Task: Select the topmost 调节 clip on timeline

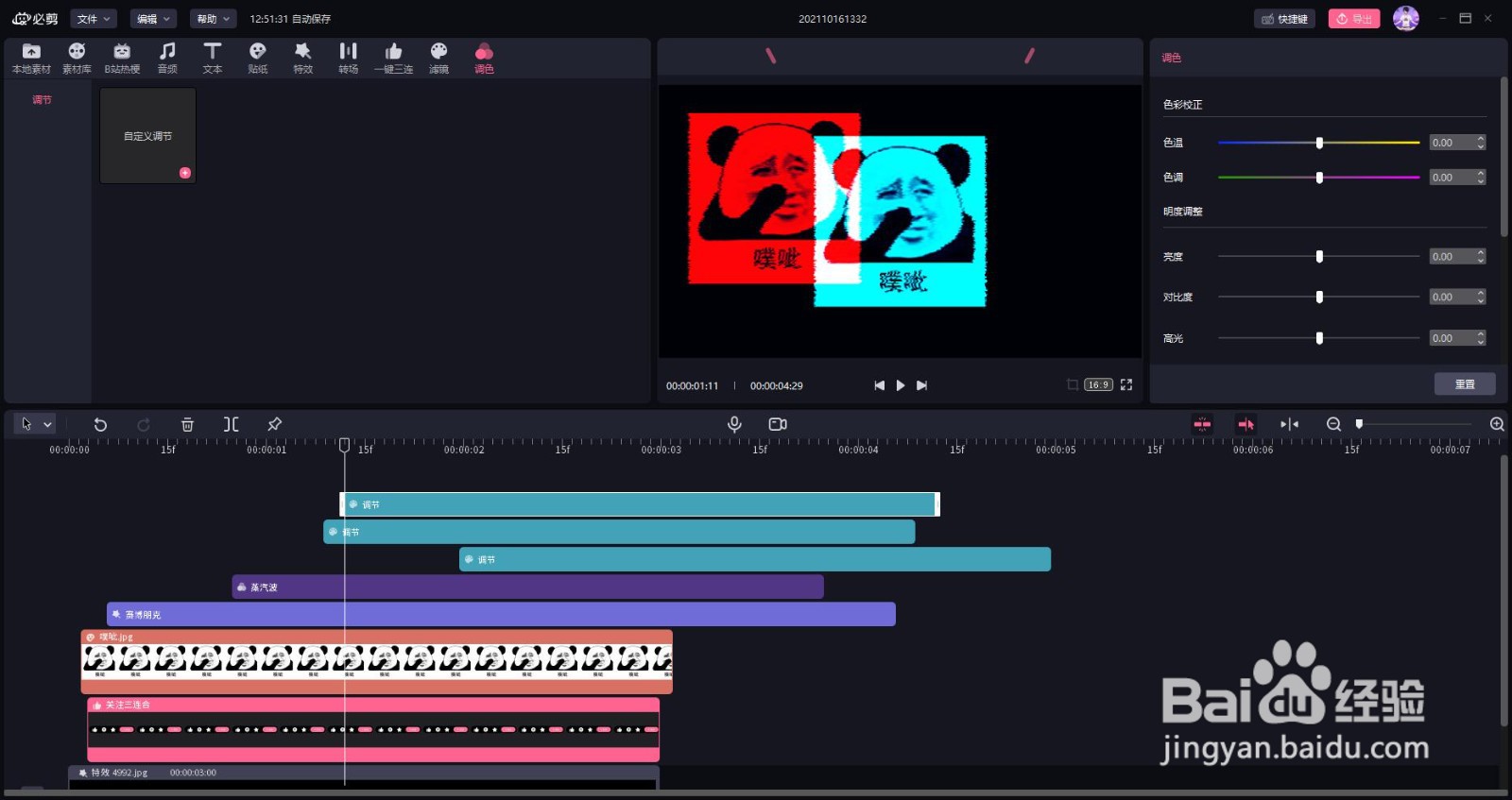Action: 640,504
